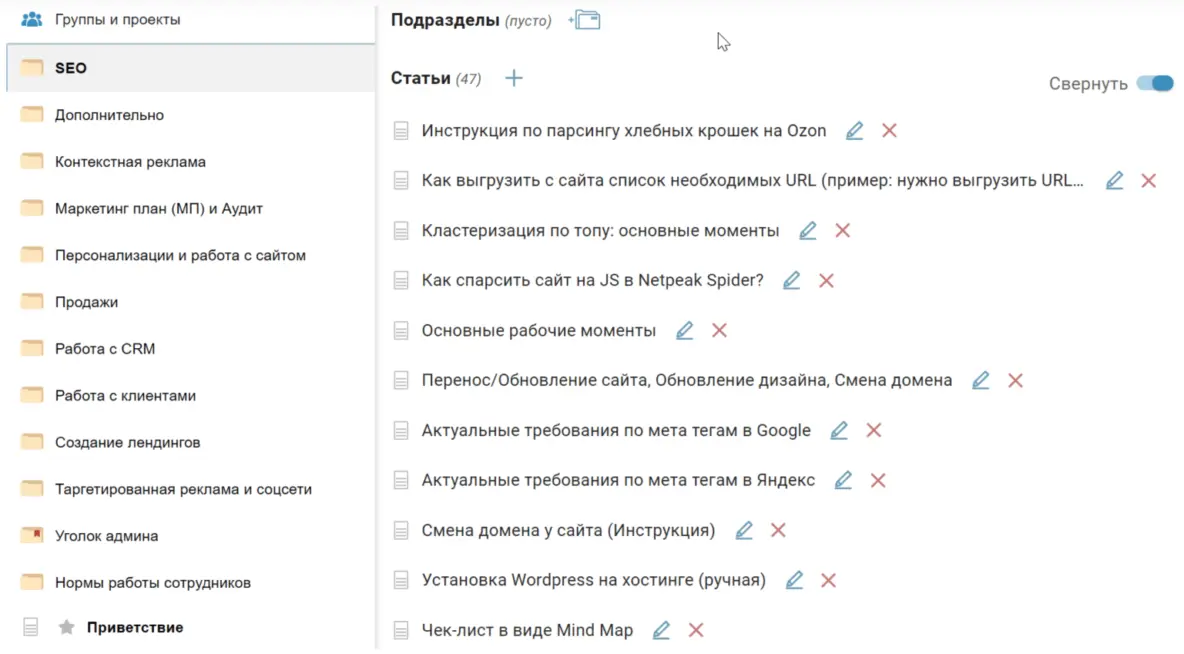Edit the 'Кластеризация по топу' article

[x=808, y=231]
